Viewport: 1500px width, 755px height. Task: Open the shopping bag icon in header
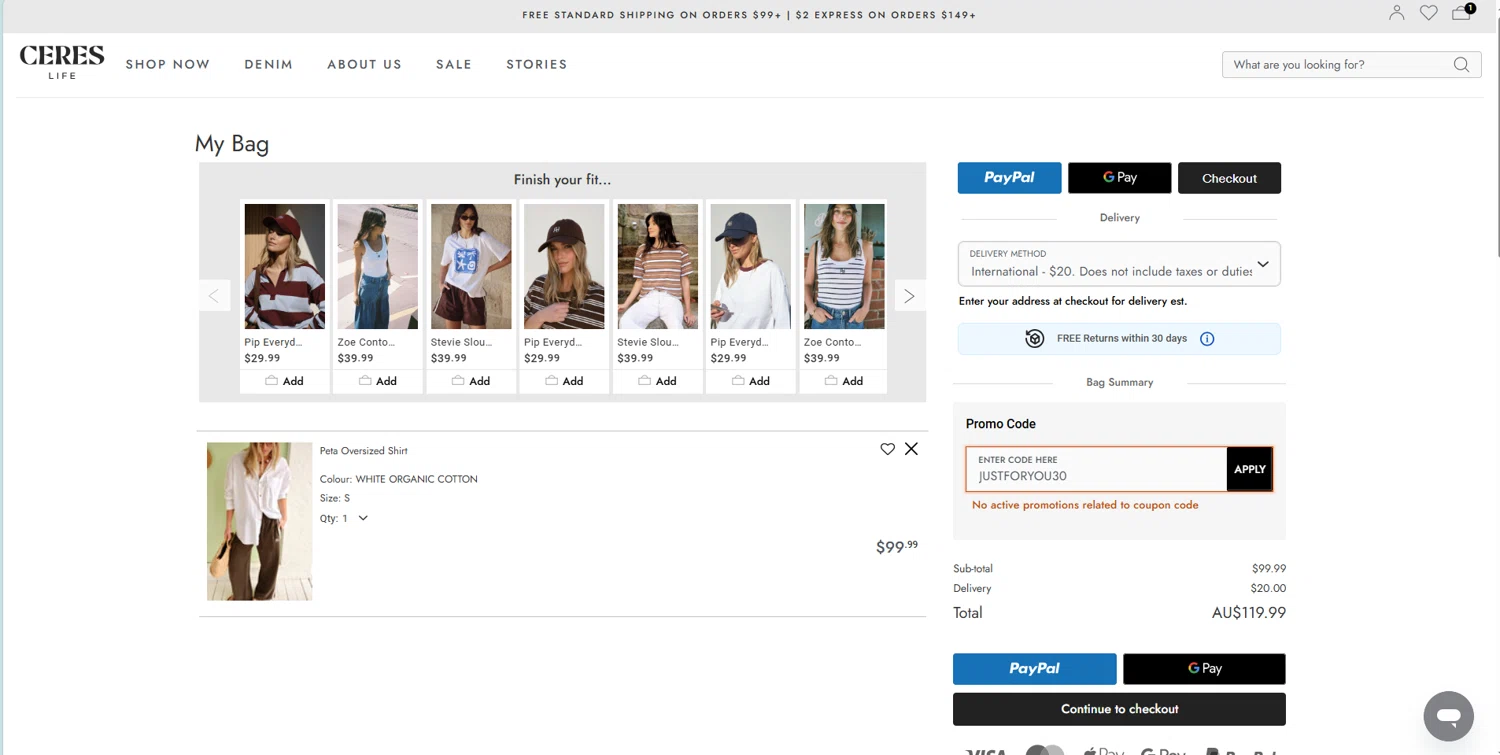coord(1462,12)
